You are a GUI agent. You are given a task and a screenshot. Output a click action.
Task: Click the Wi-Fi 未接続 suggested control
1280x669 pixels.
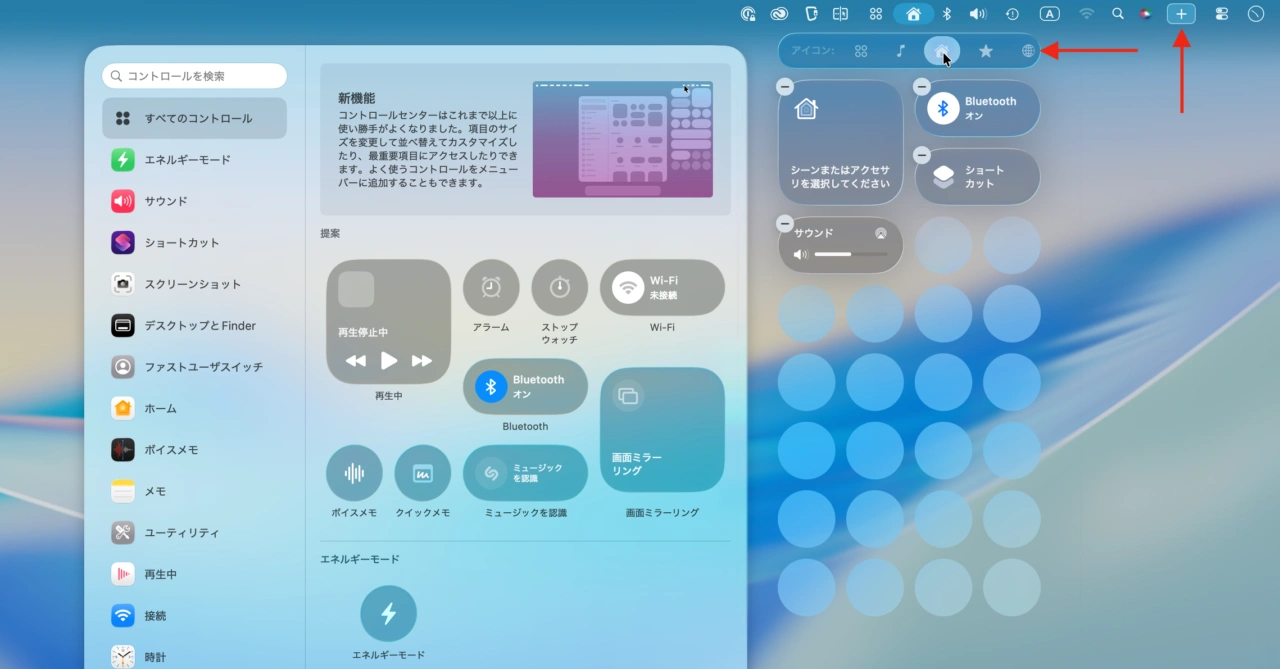pyautogui.click(x=662, y=286)
